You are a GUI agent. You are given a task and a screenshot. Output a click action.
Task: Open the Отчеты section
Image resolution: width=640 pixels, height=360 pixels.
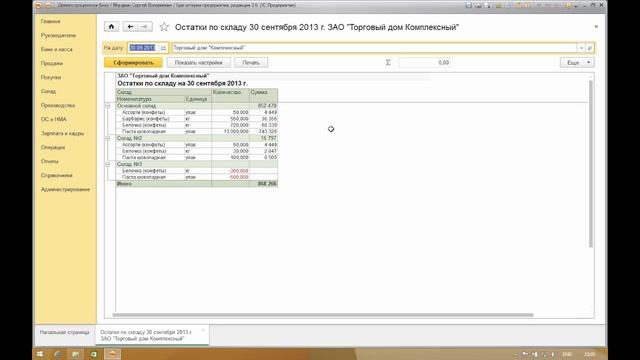click(49, 161)
